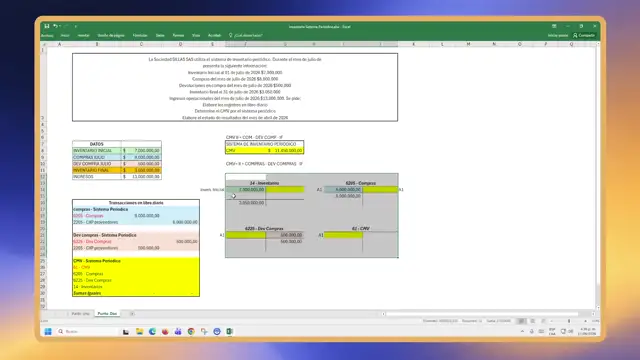Select column A header
This screenshot has height=360, width=640.
pyautogui.click(x=60, y=44)
